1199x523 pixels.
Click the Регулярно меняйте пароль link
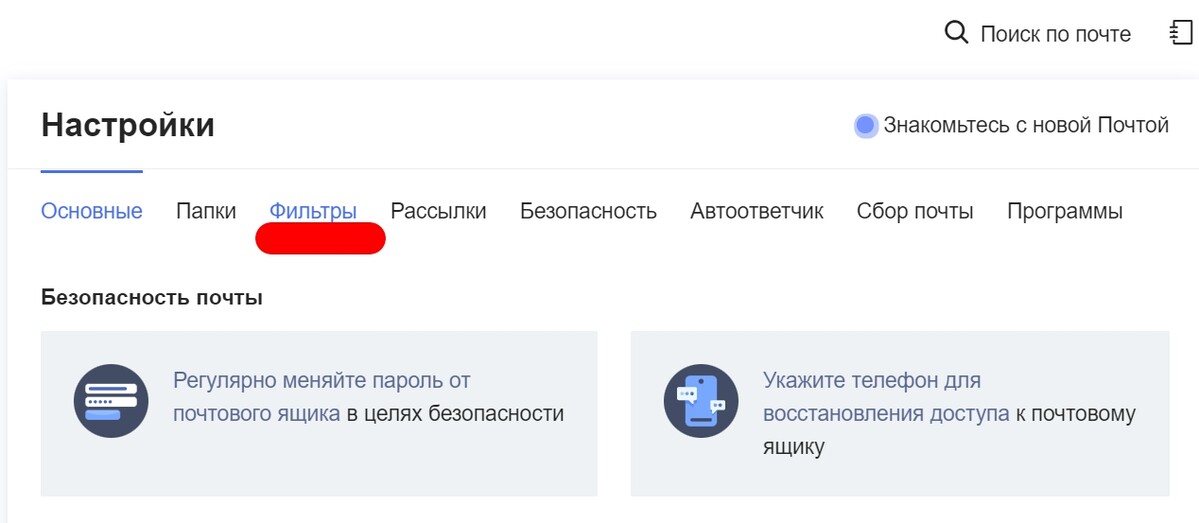pos(321,381)
